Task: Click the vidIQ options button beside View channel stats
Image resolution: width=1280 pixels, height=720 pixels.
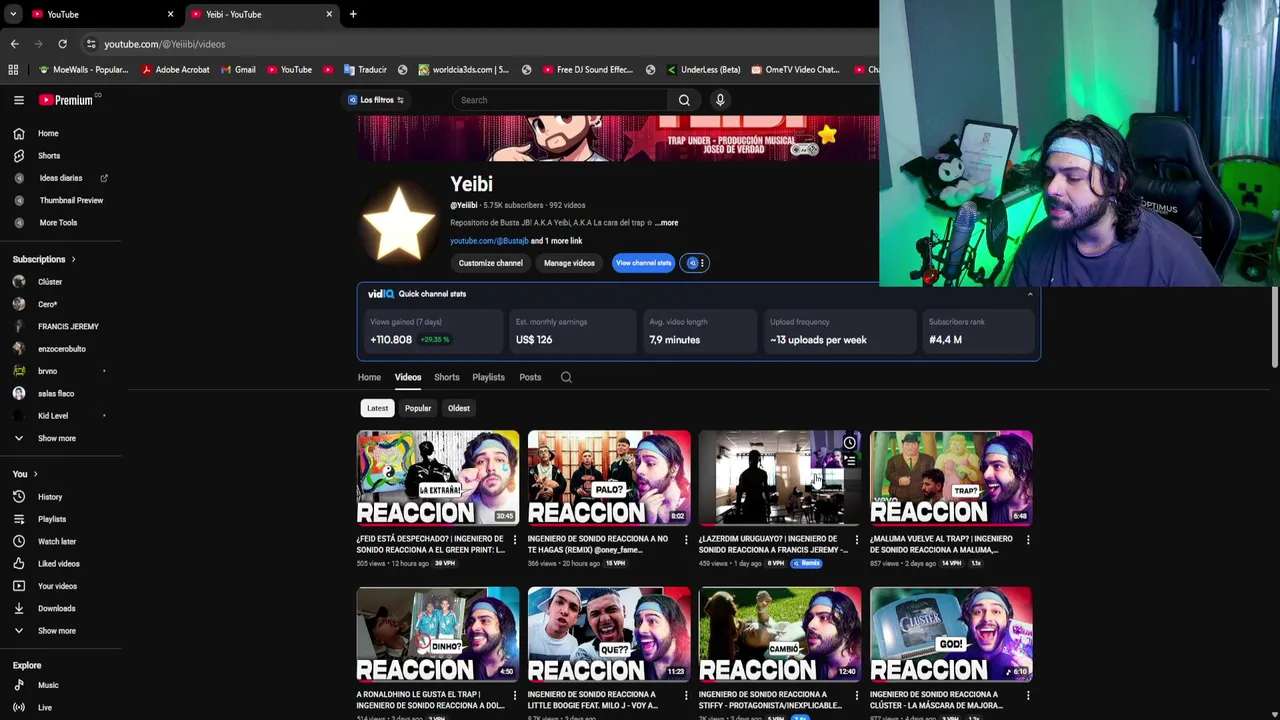Action: pos(695,263)
